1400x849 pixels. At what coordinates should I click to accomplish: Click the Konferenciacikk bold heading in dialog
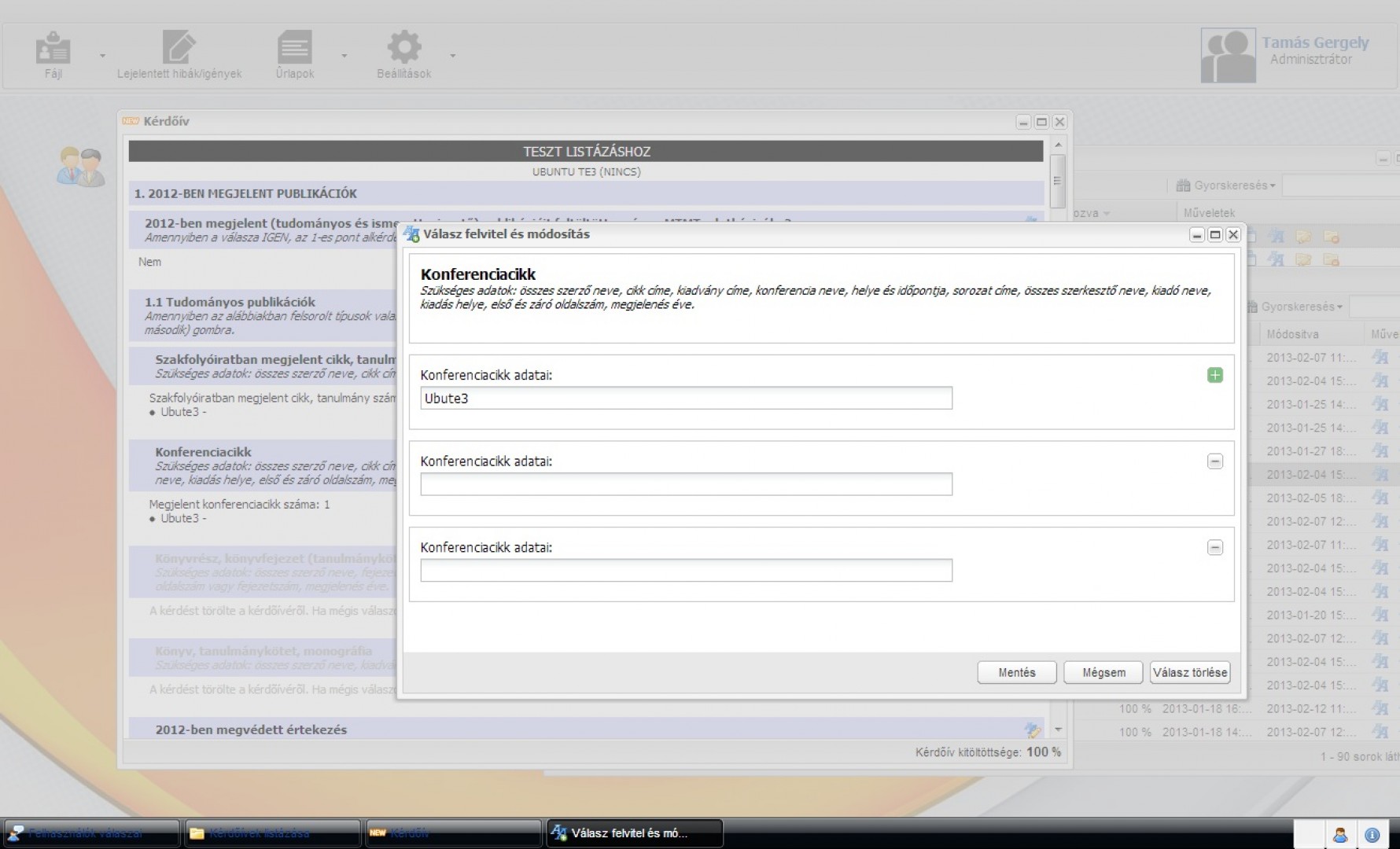click(477, 274)
